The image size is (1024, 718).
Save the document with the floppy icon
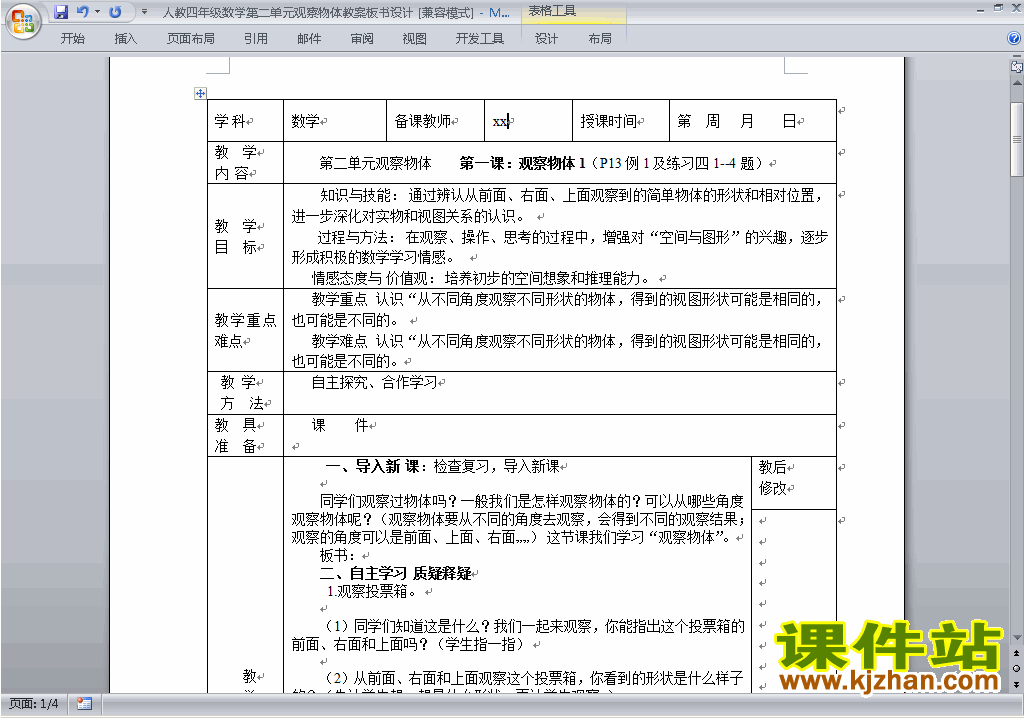point(61,12)
